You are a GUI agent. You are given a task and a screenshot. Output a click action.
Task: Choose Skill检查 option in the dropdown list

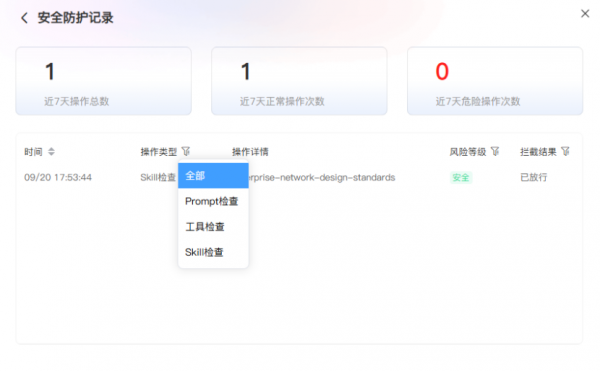pos(213,252)
